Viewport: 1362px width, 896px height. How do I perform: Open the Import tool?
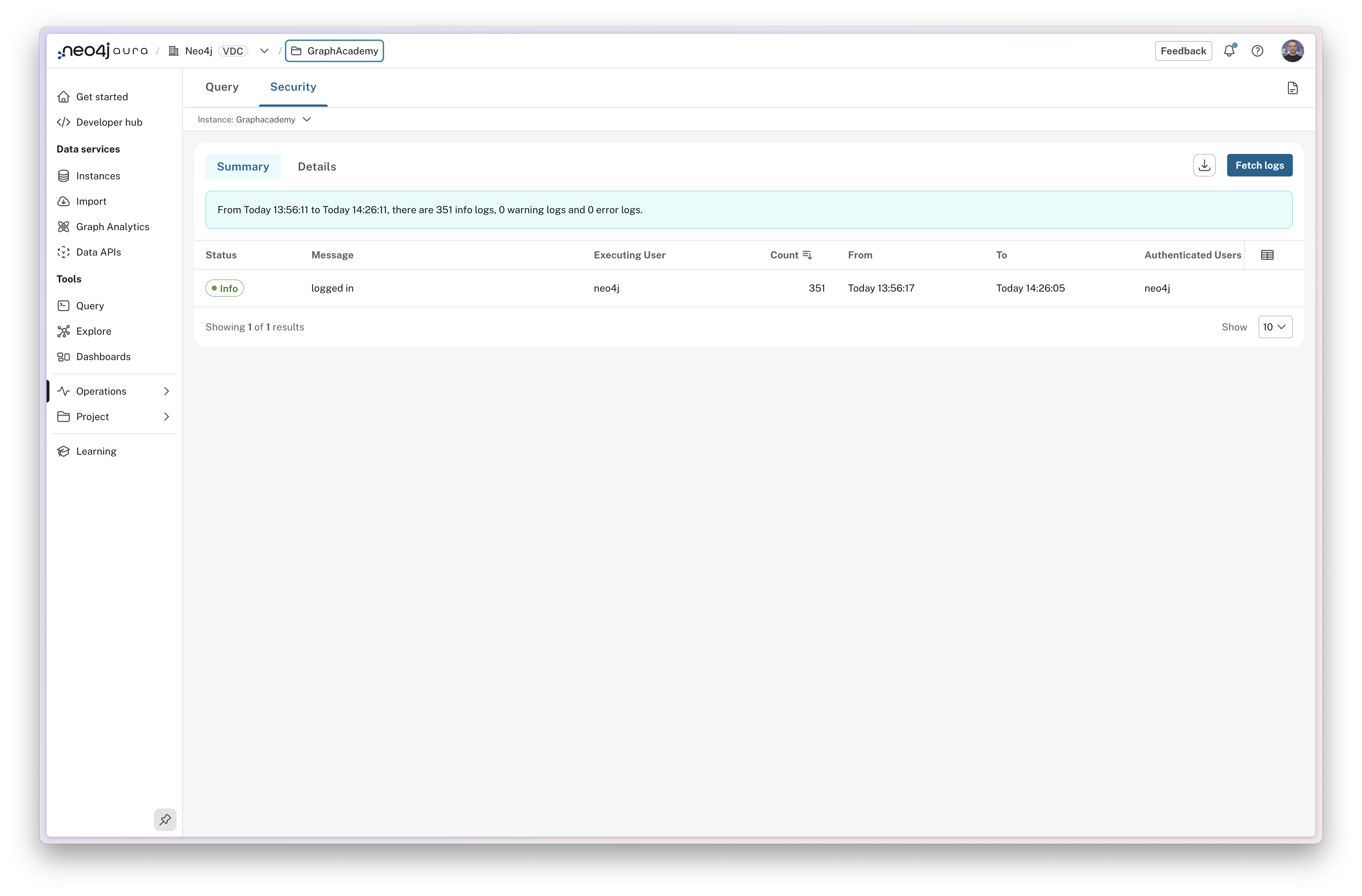click(91, 201)
